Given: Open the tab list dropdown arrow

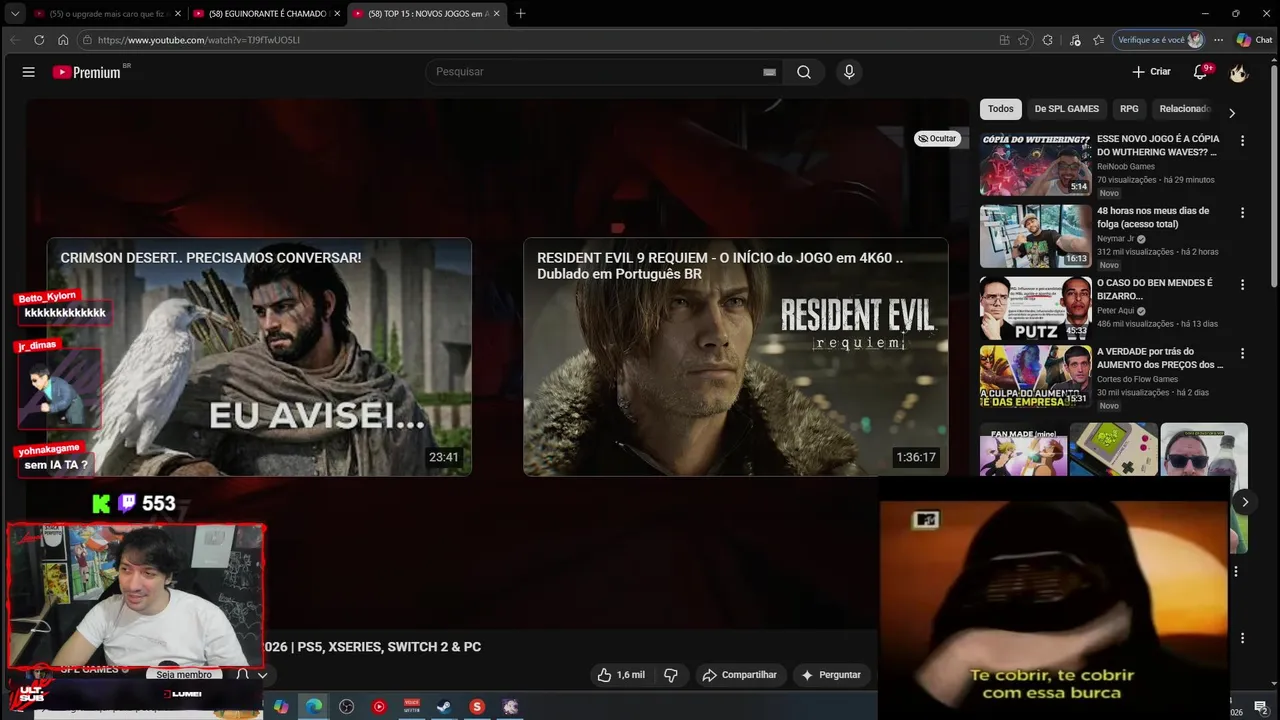Looking at the screenshot, I should coord(15,14).
